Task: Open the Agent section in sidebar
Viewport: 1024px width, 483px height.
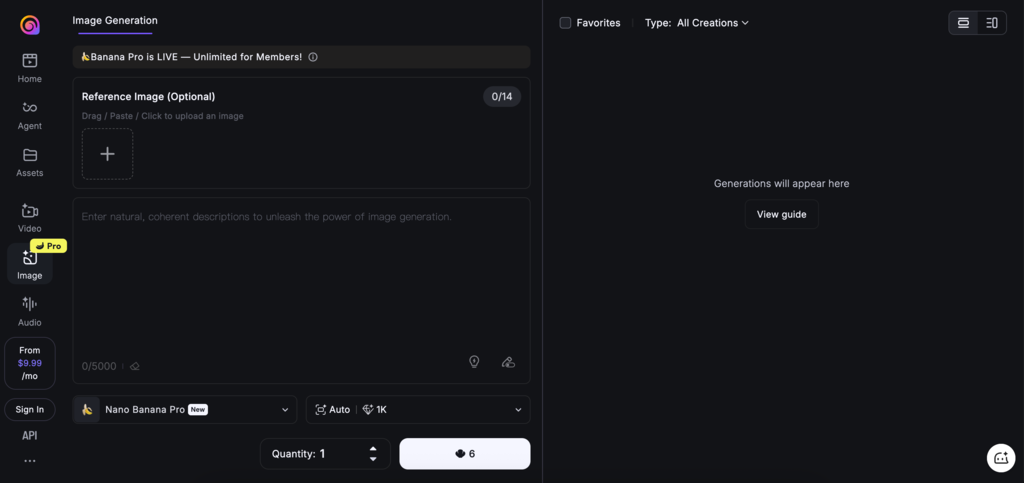Action: click(x=30, y=114)
